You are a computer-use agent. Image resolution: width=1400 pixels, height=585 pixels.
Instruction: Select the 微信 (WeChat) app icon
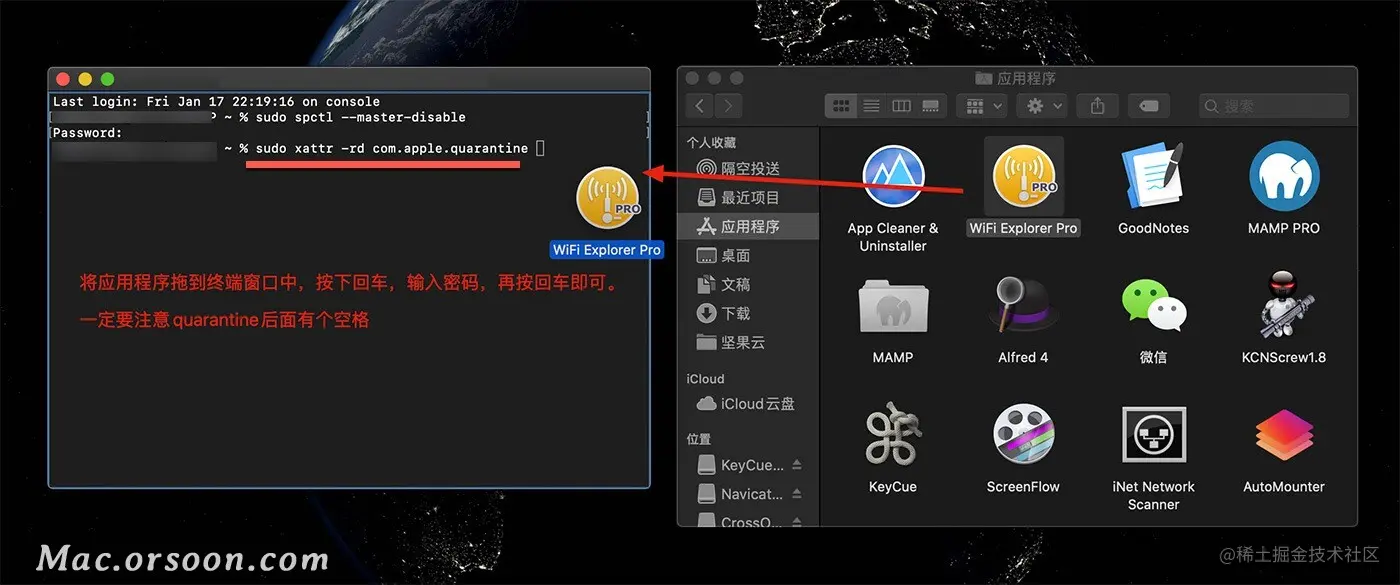(1153, 306)
